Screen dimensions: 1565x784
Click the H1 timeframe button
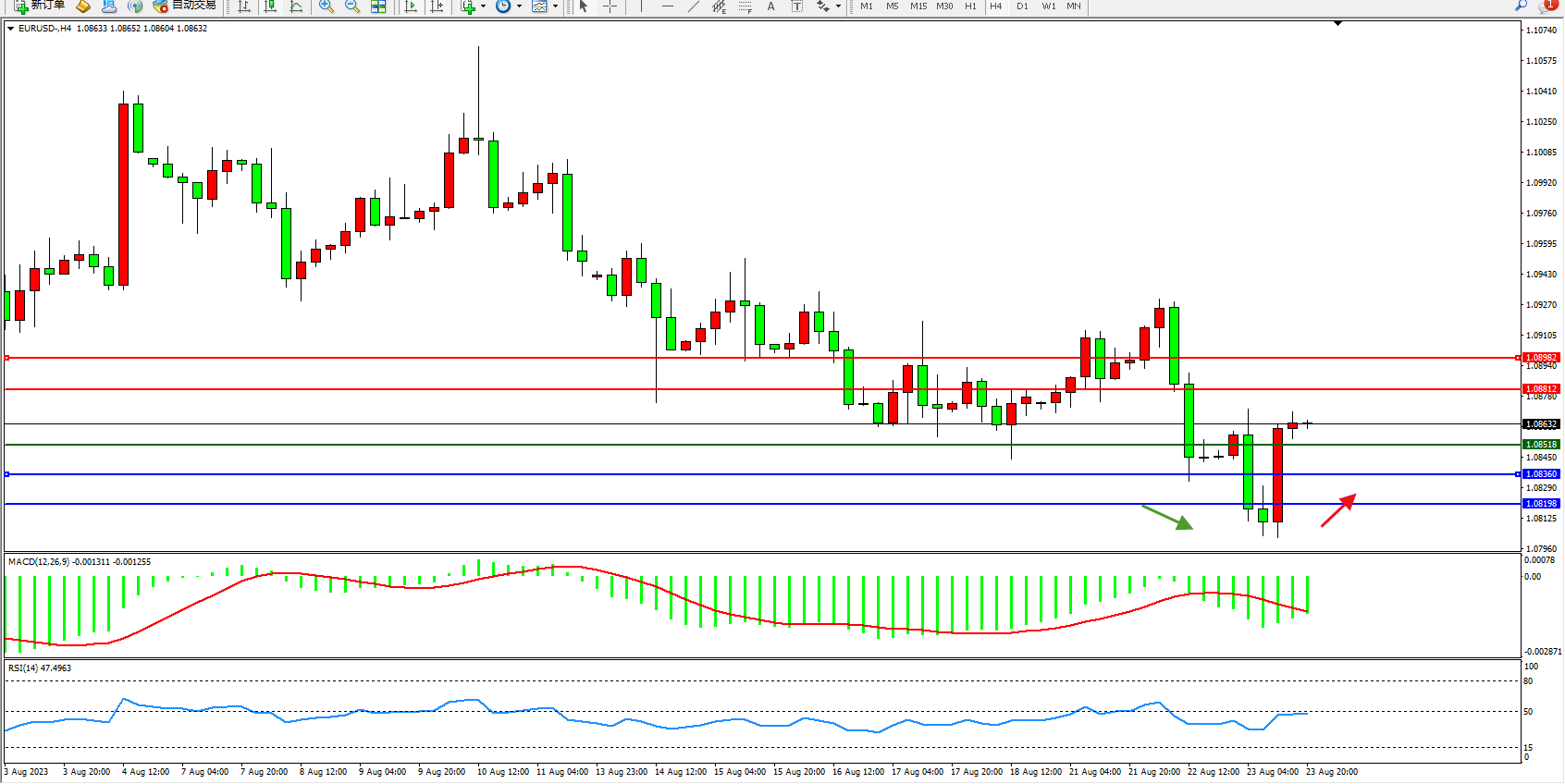click(970, 6)
